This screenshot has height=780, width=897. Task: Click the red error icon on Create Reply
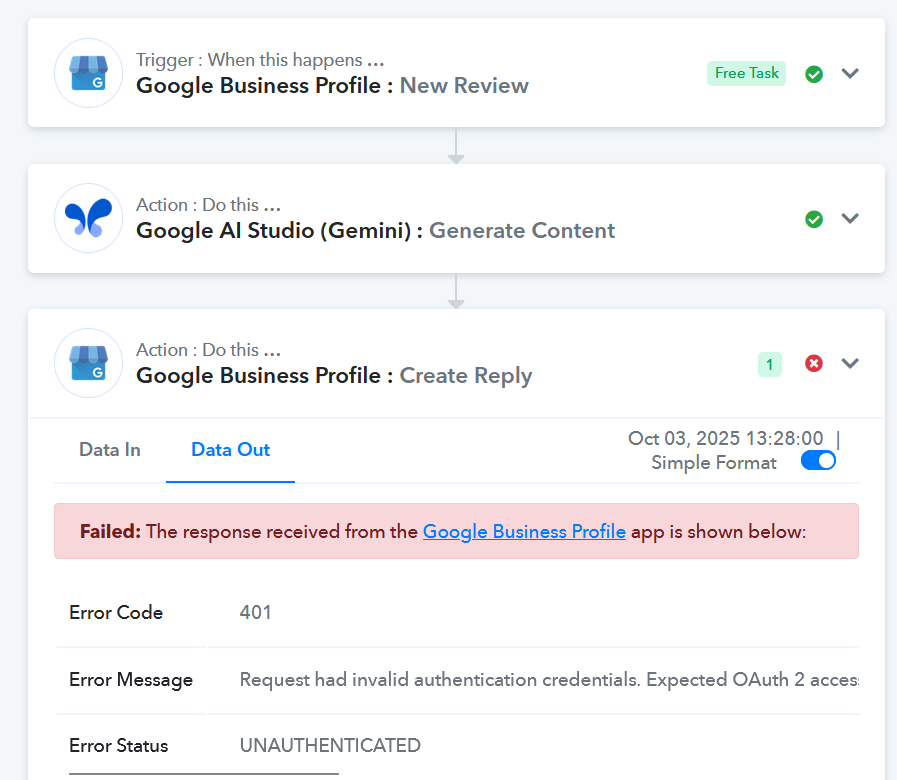coord(814,364)
